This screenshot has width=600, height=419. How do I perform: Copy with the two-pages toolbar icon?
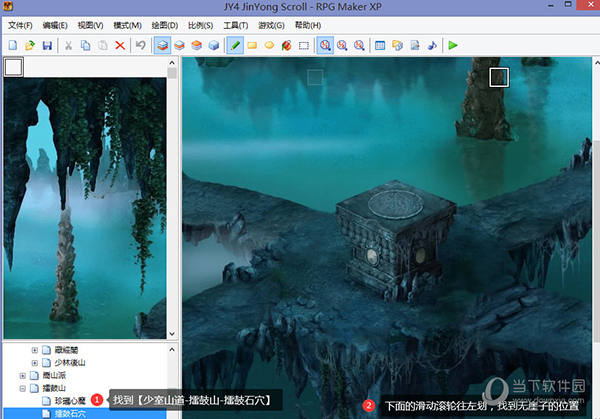pyautogui.click(x=86, y=46)
